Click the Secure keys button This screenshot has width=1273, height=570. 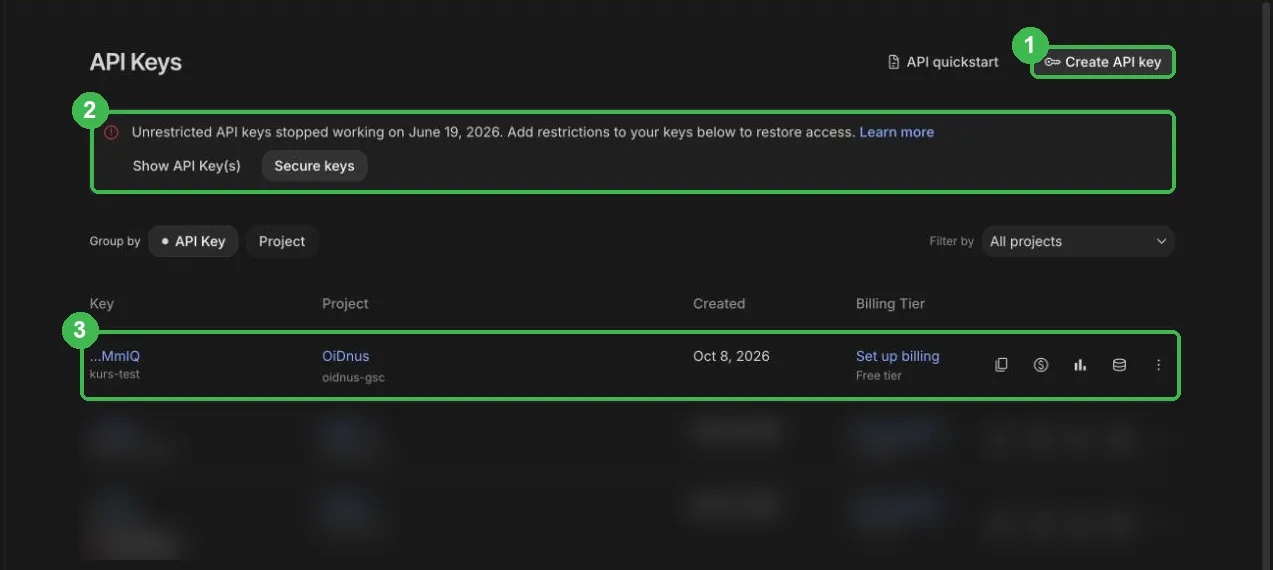pos(314,166)
